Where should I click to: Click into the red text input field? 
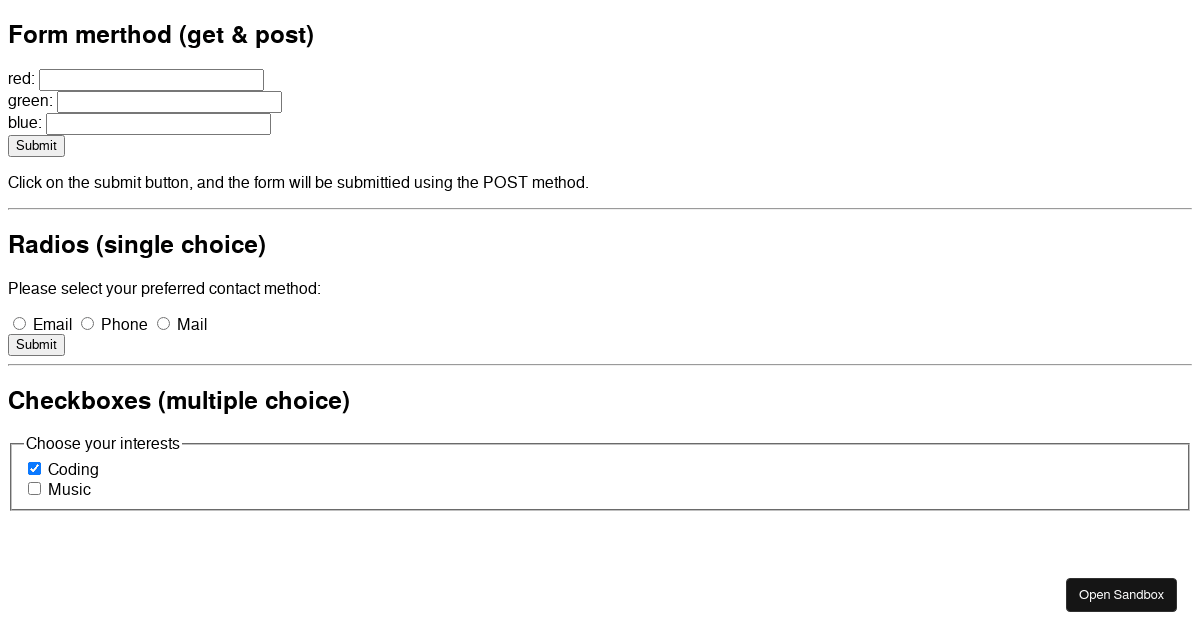(151, 80)
